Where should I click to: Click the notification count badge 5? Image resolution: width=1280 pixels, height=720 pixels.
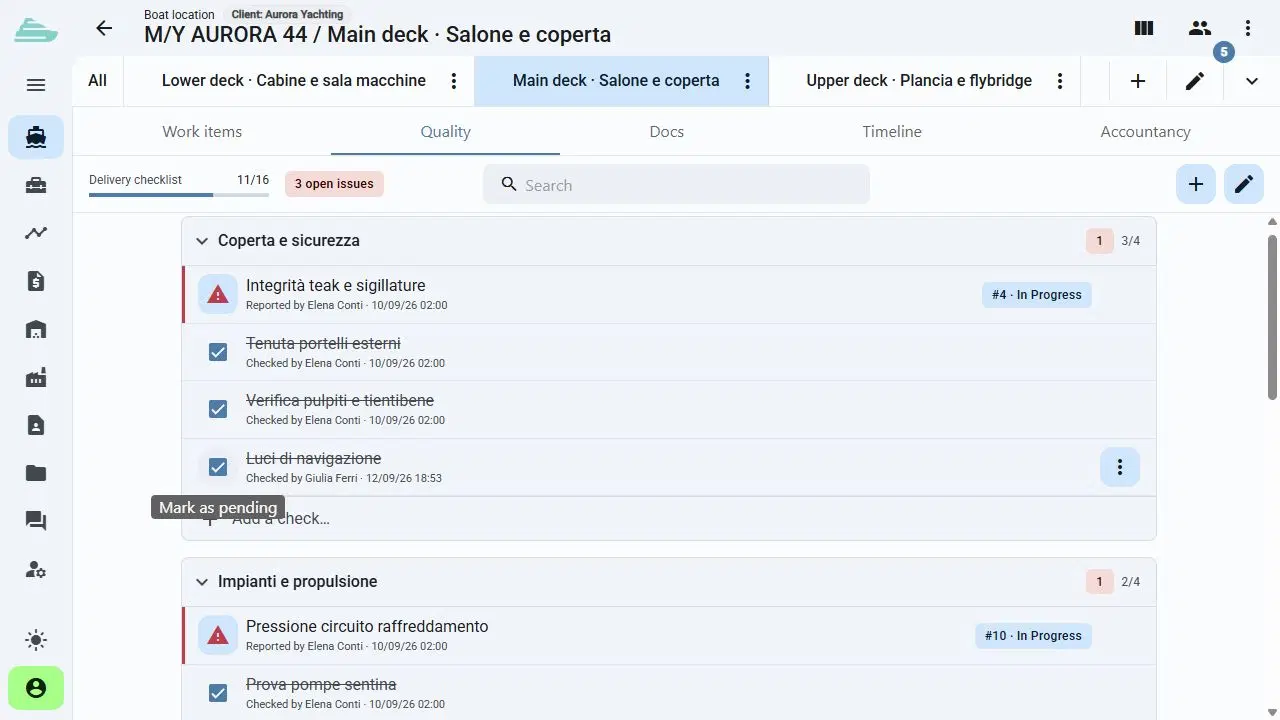point(1223,52)
